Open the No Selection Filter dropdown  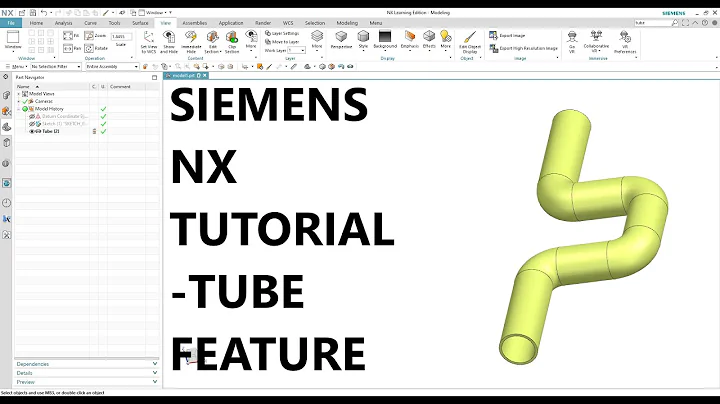click(56, 67)
